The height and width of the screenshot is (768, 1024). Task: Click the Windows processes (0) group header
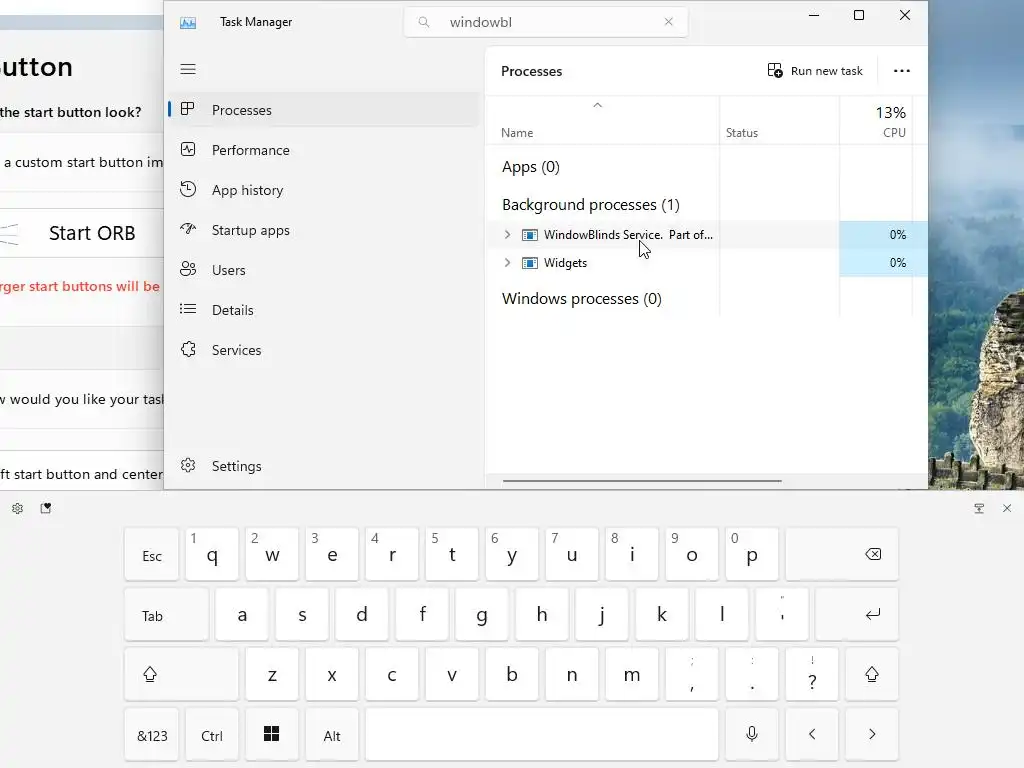(581, 299)
